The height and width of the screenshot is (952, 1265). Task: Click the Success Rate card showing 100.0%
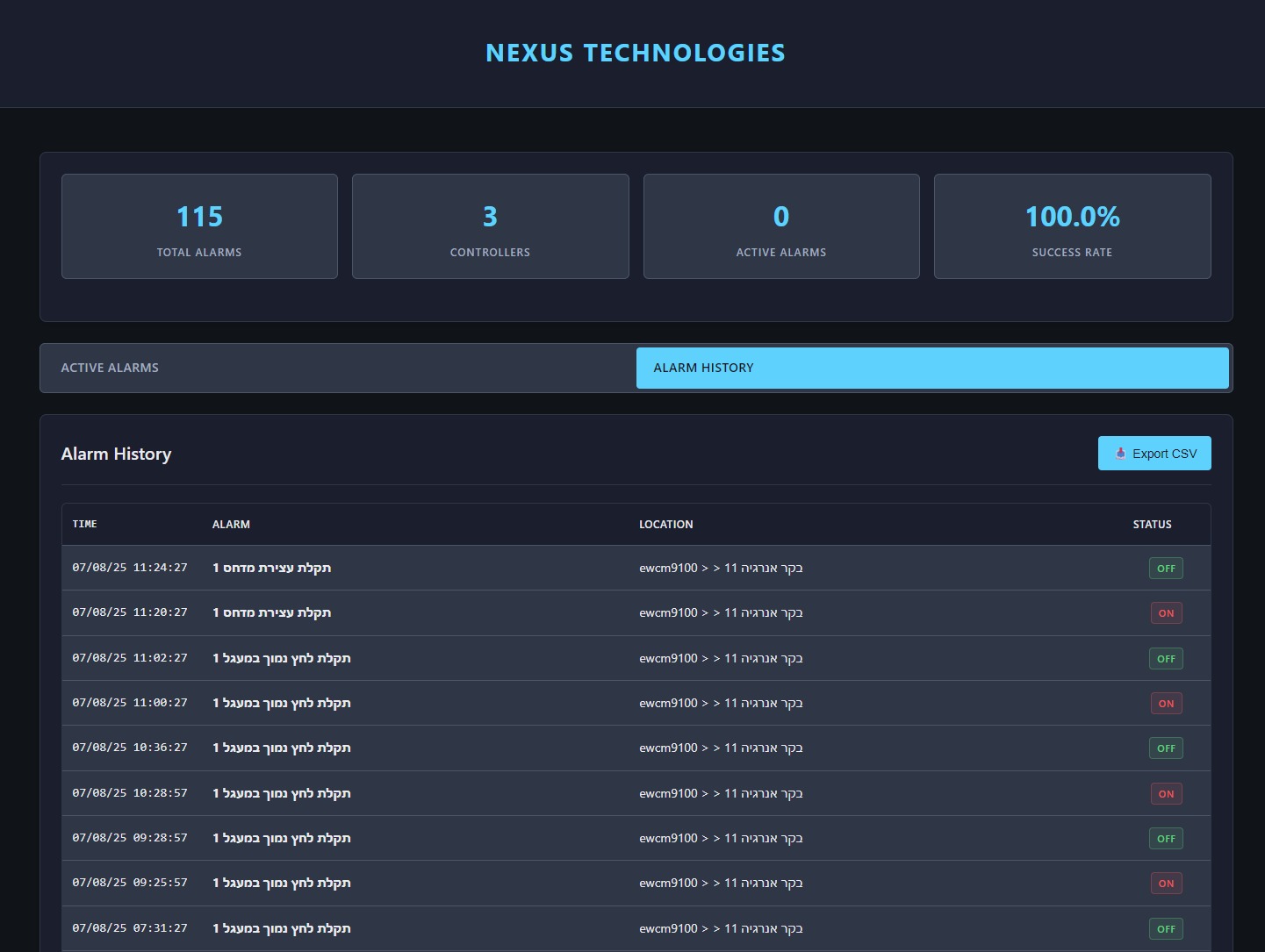point(1072,225)
